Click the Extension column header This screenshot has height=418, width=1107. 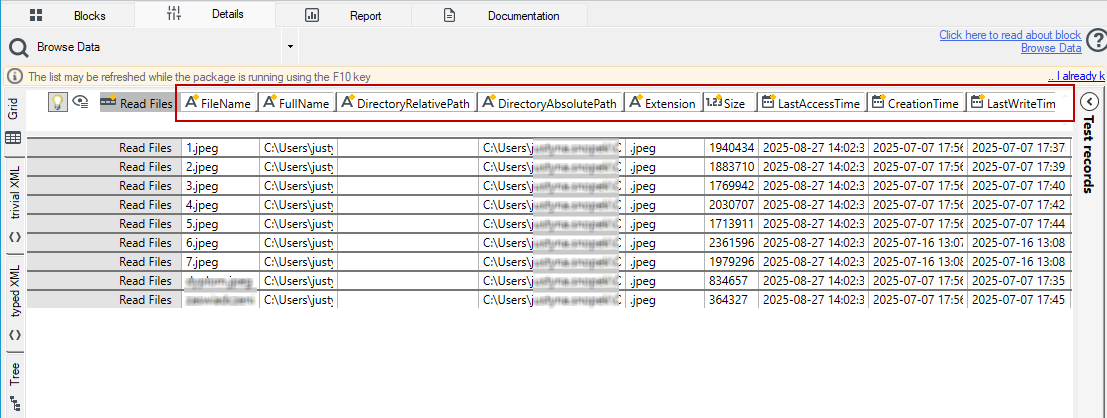click(x=662, y=103)
